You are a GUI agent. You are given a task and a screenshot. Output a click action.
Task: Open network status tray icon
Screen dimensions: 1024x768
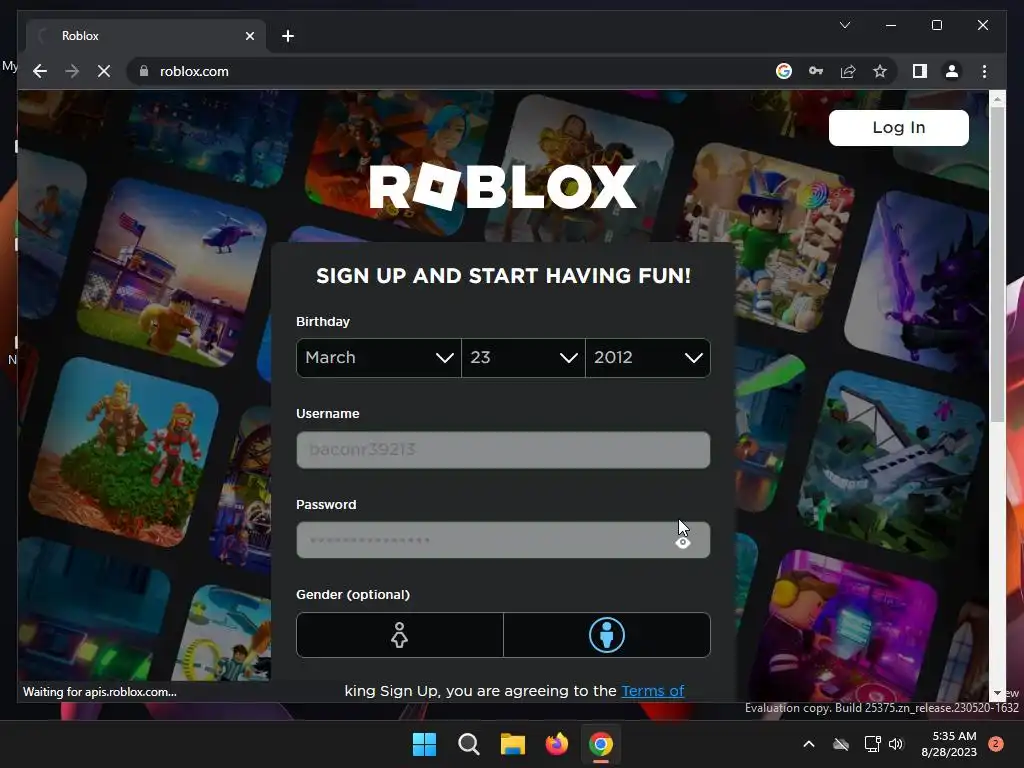872,744
